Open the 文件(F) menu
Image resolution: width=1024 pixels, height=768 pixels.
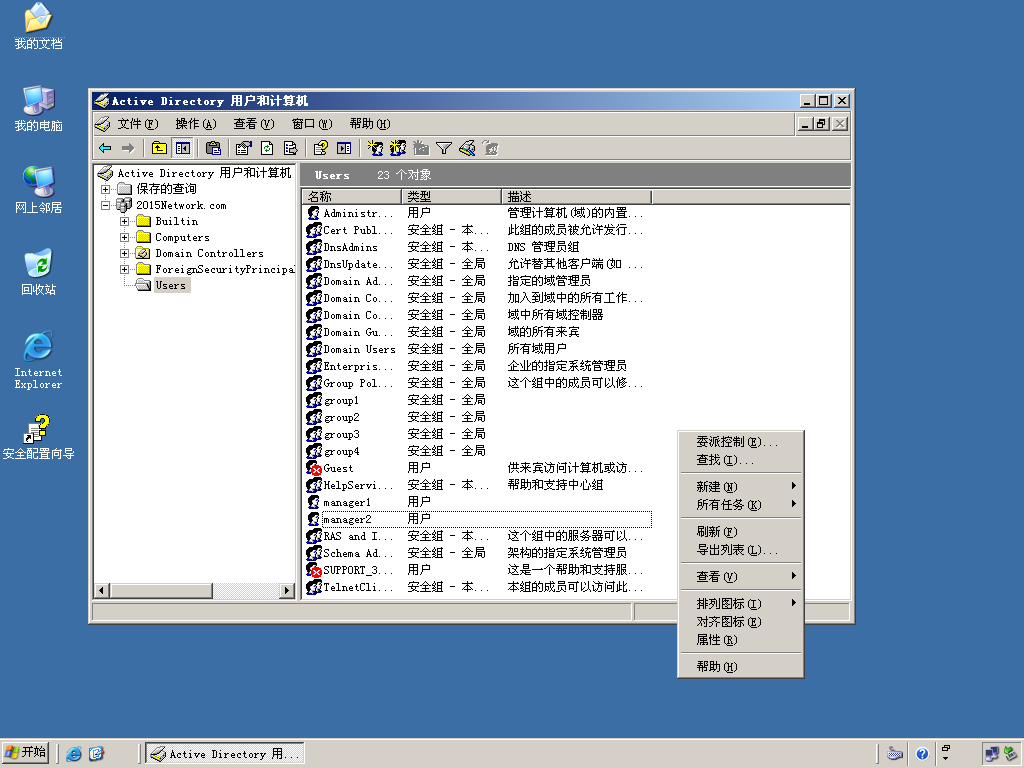(x=137, y=123)
